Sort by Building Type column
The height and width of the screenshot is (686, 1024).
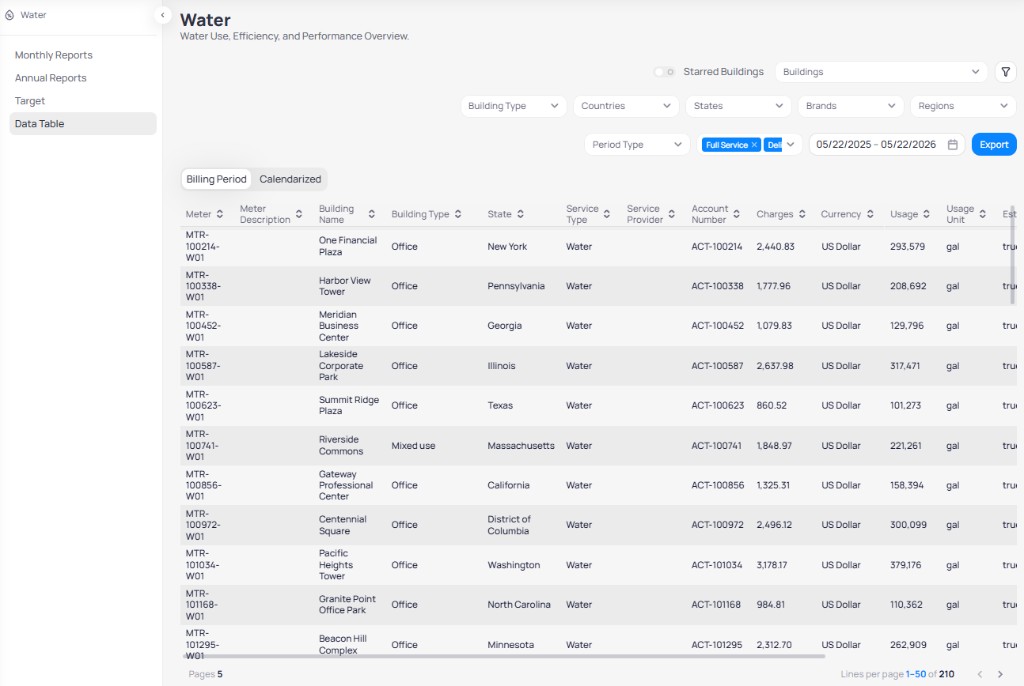(x=458, y=214)
